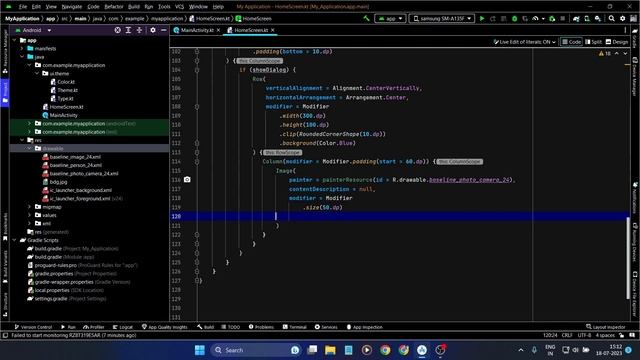The height and width of the screenshot is (360, 640).
Task: Expand the mipmap folder
Action: click(29, 207)
